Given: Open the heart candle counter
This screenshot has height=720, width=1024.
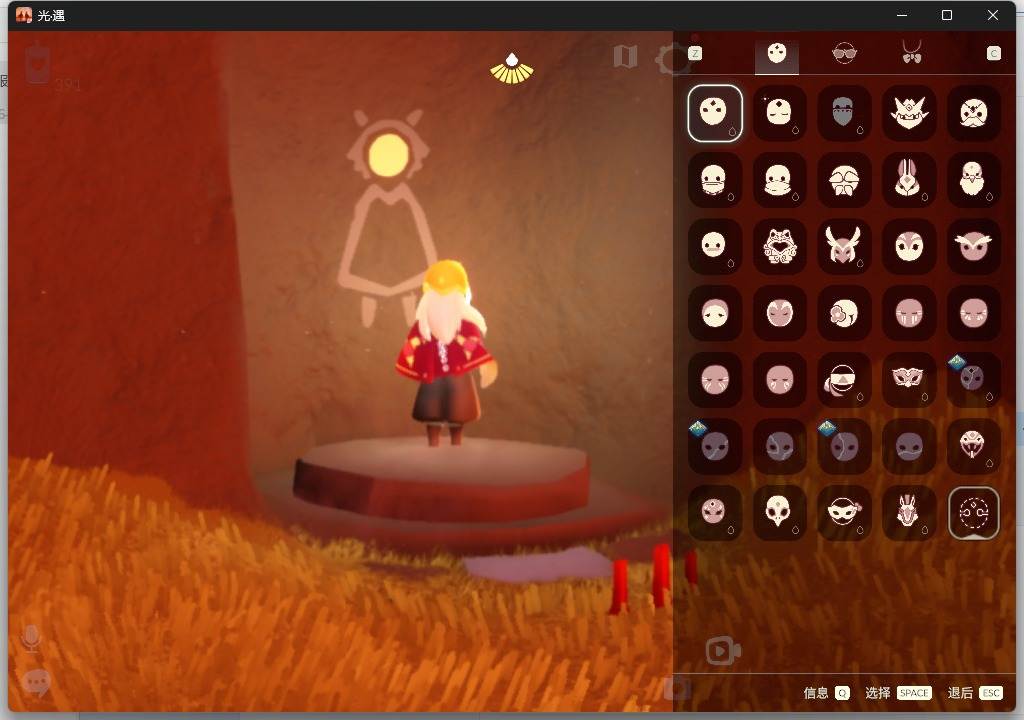Looking at the screenshot, I should coord(39,64).
